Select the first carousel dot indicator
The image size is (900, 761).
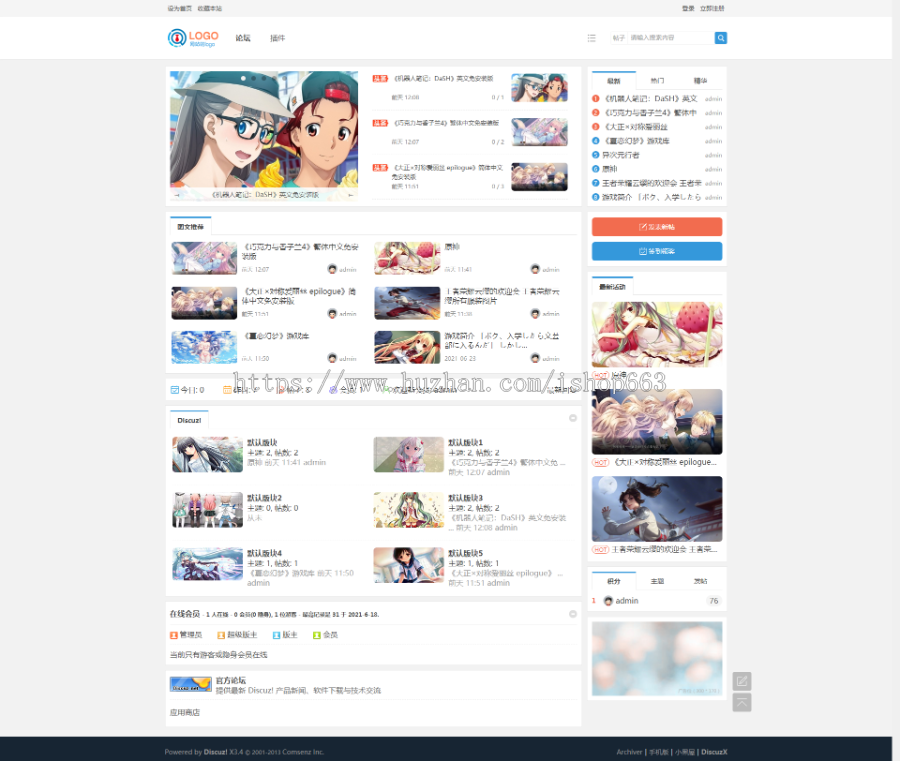pos(243,78)
